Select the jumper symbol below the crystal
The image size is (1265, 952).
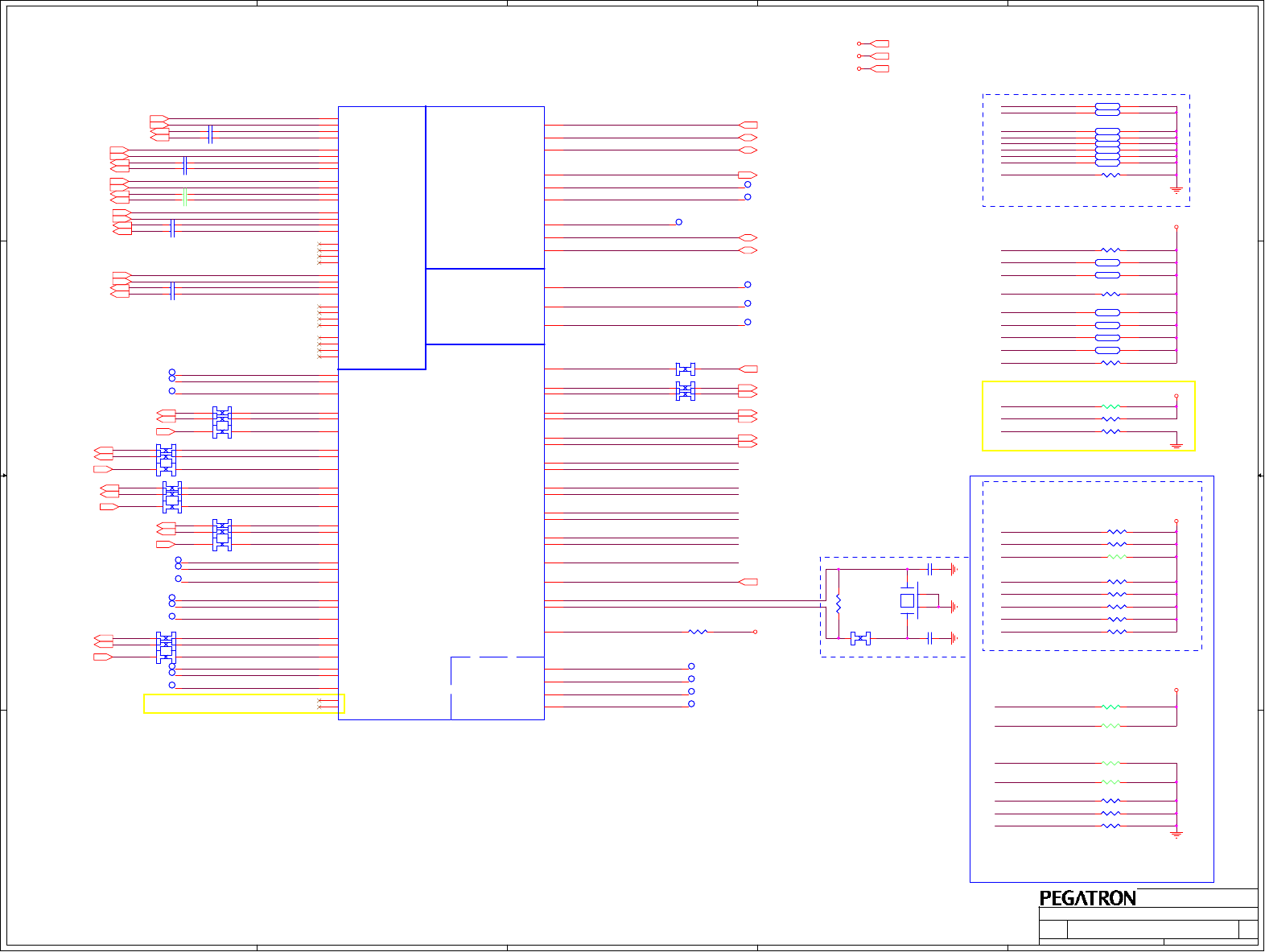(x=860, y=638)
